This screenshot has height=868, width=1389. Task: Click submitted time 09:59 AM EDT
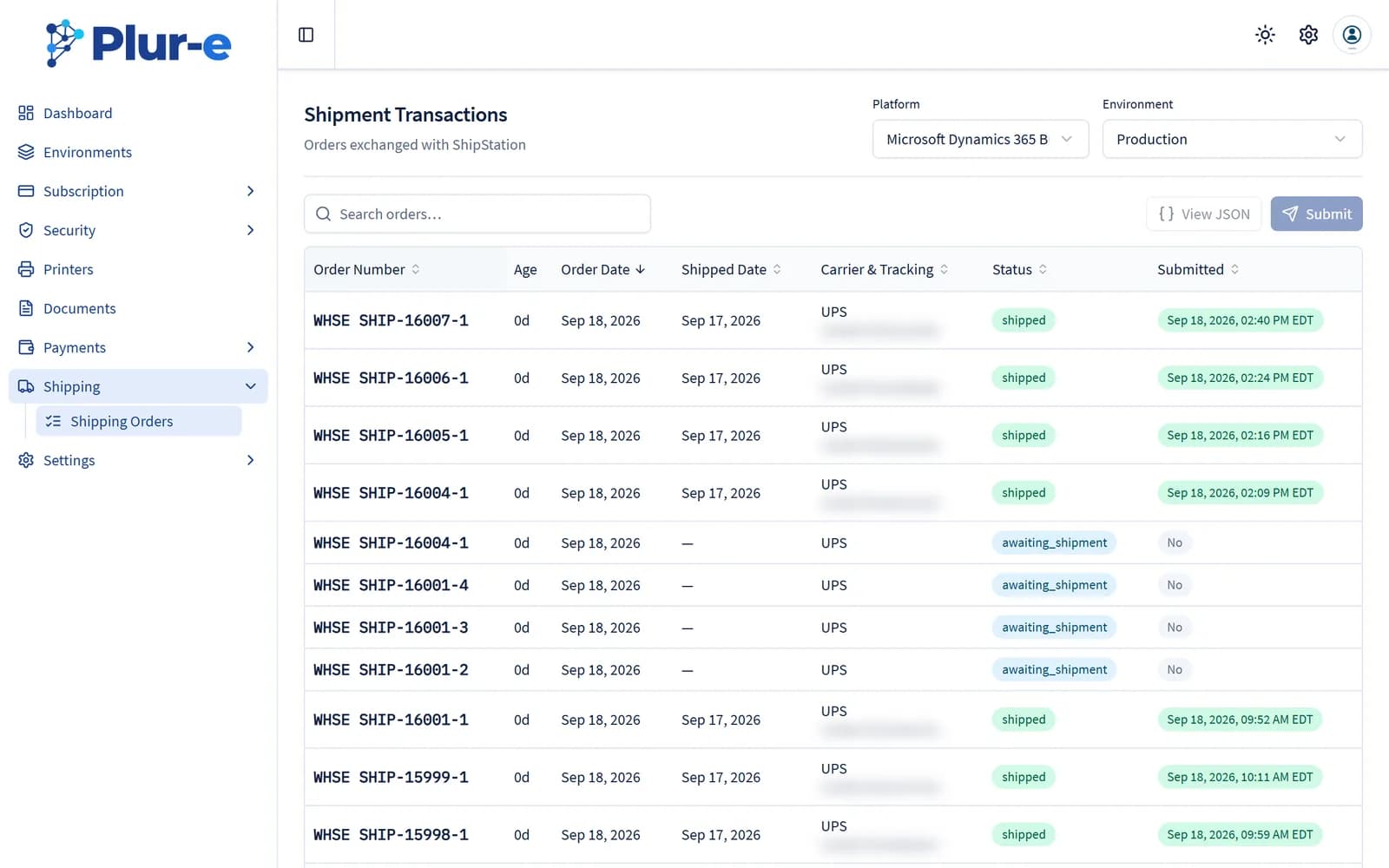point(1240,834)
